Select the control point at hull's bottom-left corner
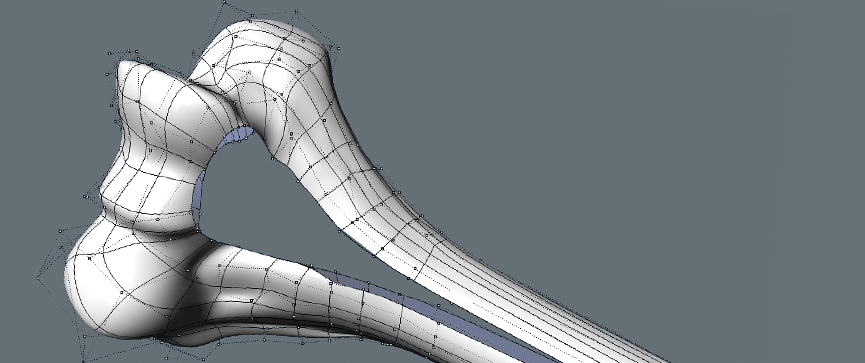Screen dimensions: 865x363 (x=83, y=361)
